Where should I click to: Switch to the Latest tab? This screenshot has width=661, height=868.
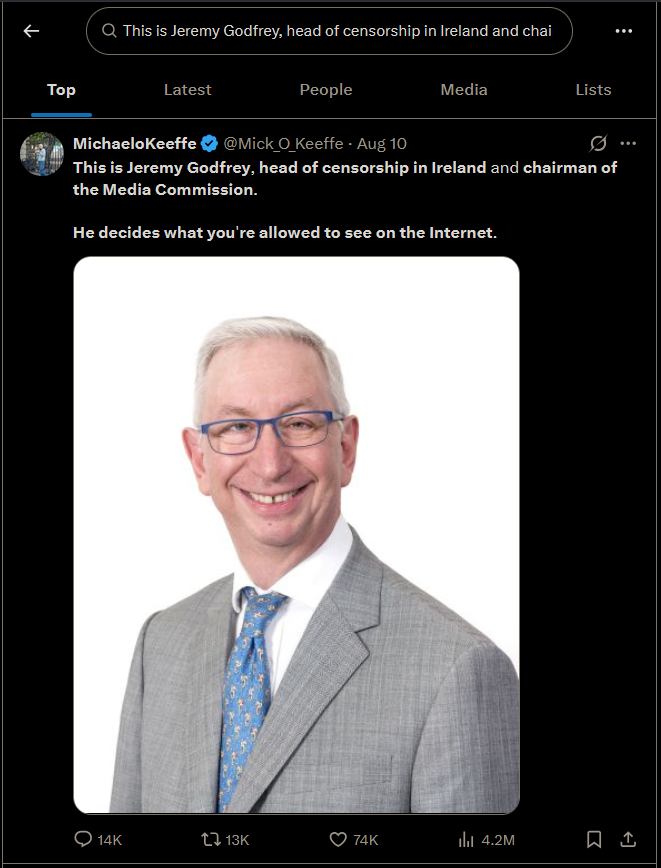coord(188,90)
